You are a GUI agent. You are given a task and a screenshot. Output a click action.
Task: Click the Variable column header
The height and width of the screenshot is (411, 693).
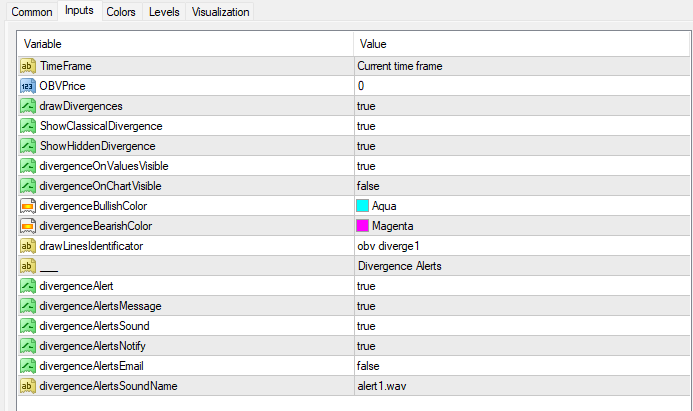tap(185, 44)
